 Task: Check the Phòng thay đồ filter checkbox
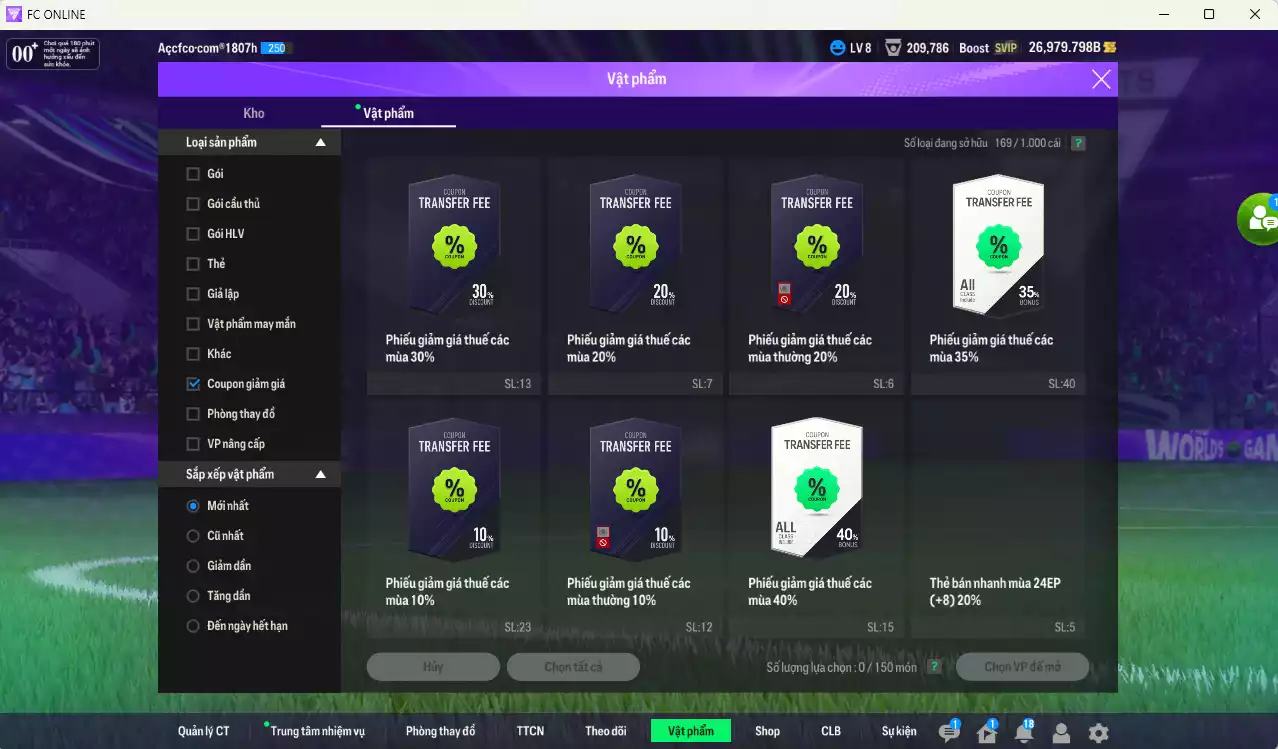tap(193, 414)
